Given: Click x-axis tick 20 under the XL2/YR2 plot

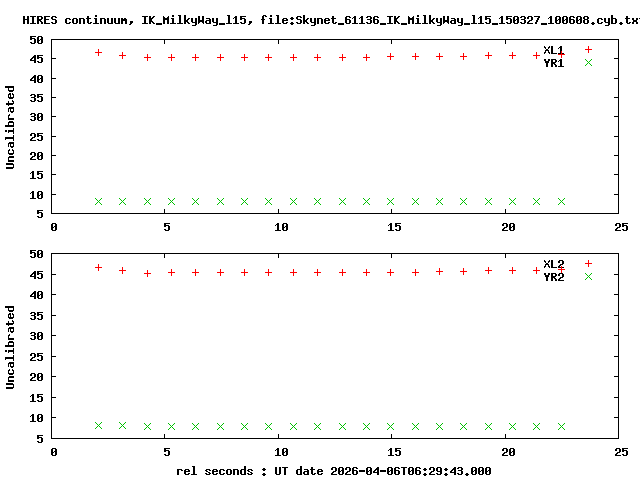Looking at the screenshot, I should pos(508,452).
